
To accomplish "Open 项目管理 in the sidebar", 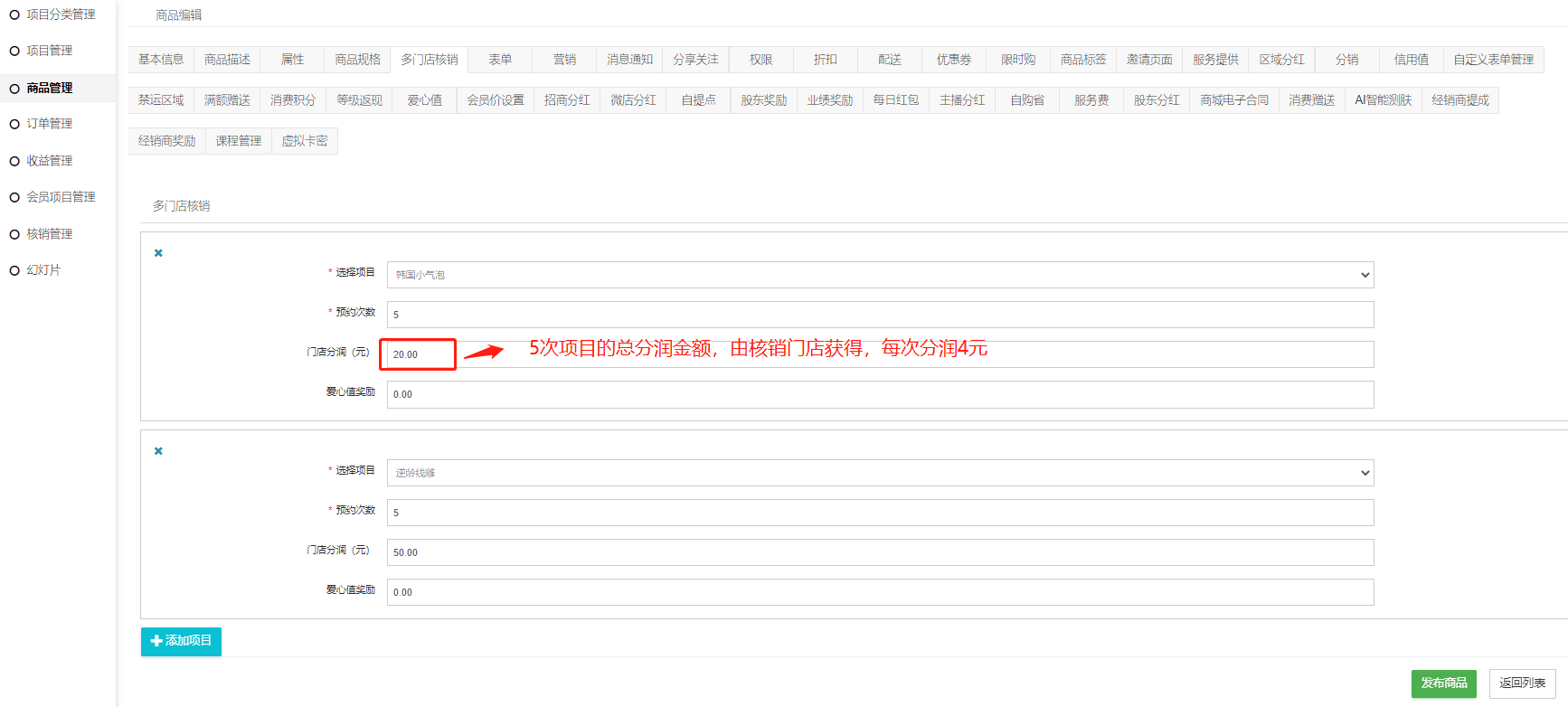I will pos(49,51).
